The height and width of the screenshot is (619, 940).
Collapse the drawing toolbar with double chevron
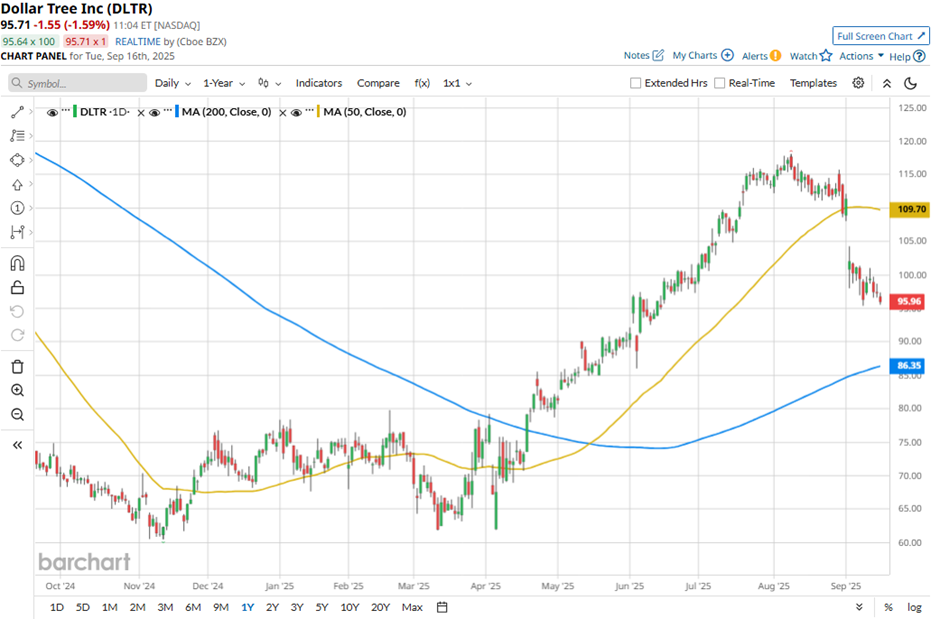coord(17,445)
